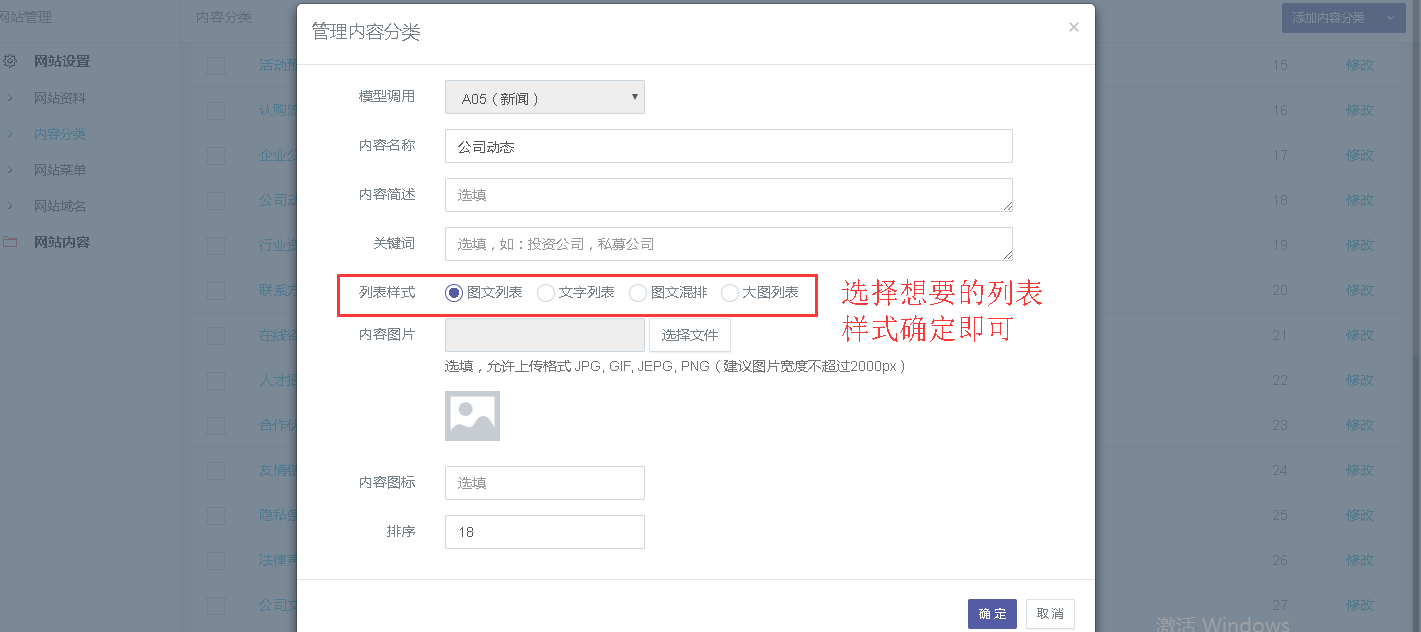1421x632 pixels.
Task: Close the 管理内容分类 dialog with the × icon
Action: point(1073,27)
